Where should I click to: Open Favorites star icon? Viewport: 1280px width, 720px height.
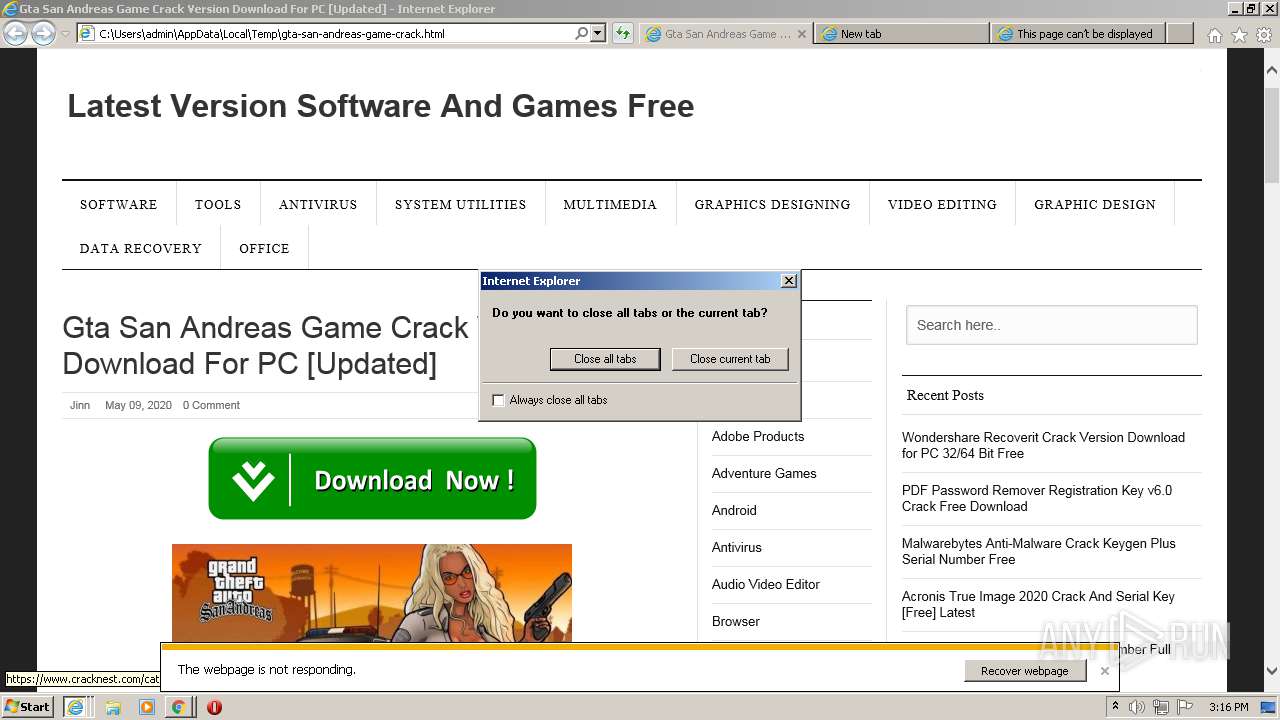pyautogui.click(x=1239, y=35)
